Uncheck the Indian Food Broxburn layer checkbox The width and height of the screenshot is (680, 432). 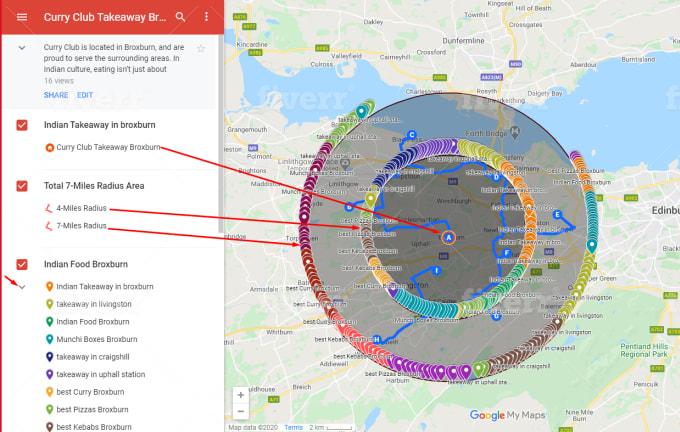[x=22, y=264]
